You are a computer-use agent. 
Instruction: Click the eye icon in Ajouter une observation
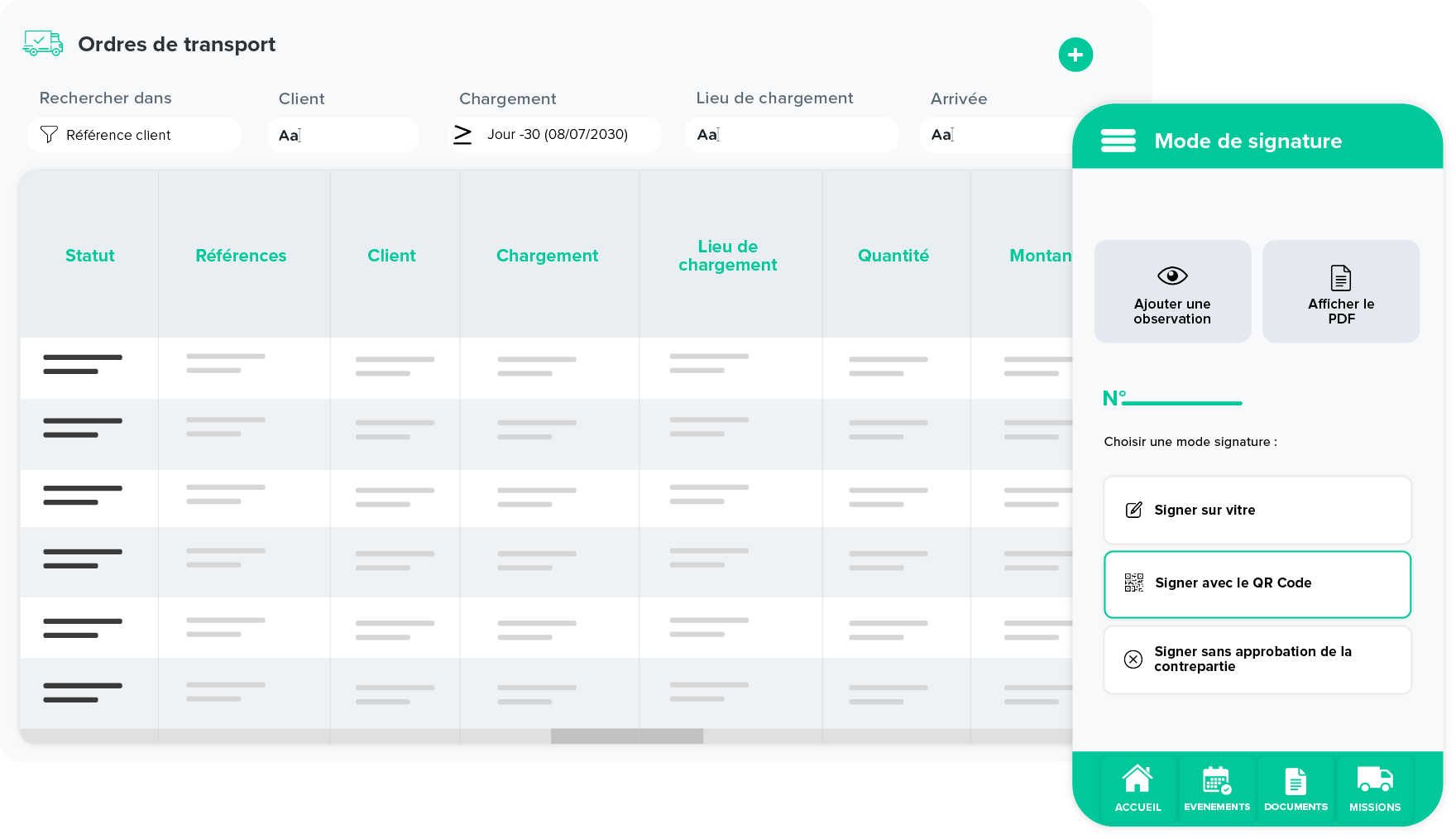tap(1172, 276)
